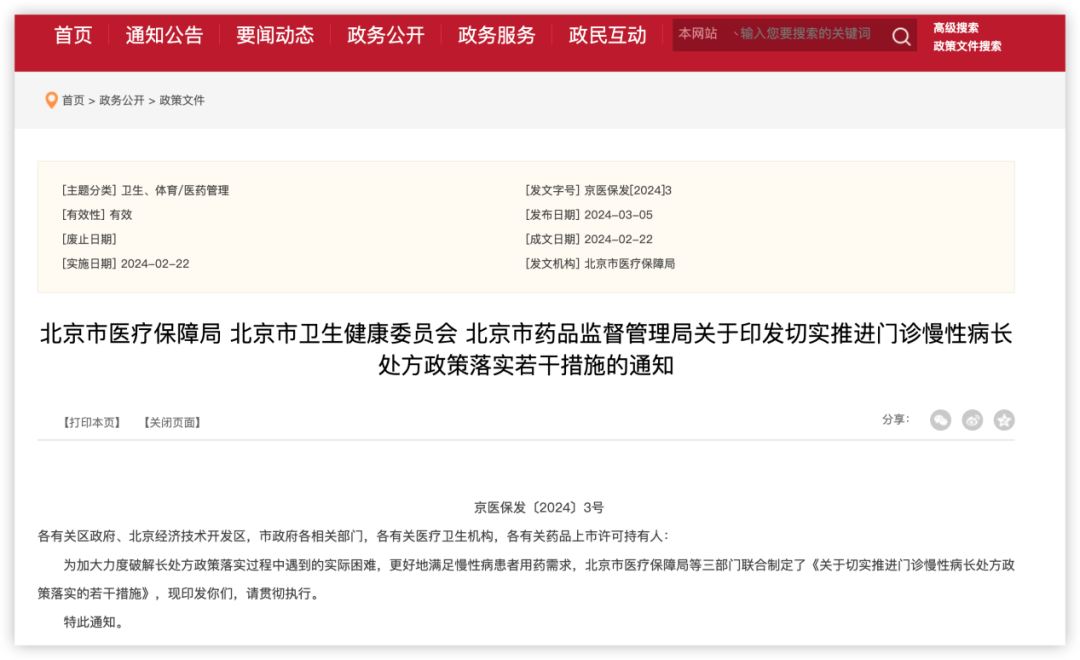Screen dimensions: 1080x660
Task: Click the 废止日期 label
Action: [89, 239]
